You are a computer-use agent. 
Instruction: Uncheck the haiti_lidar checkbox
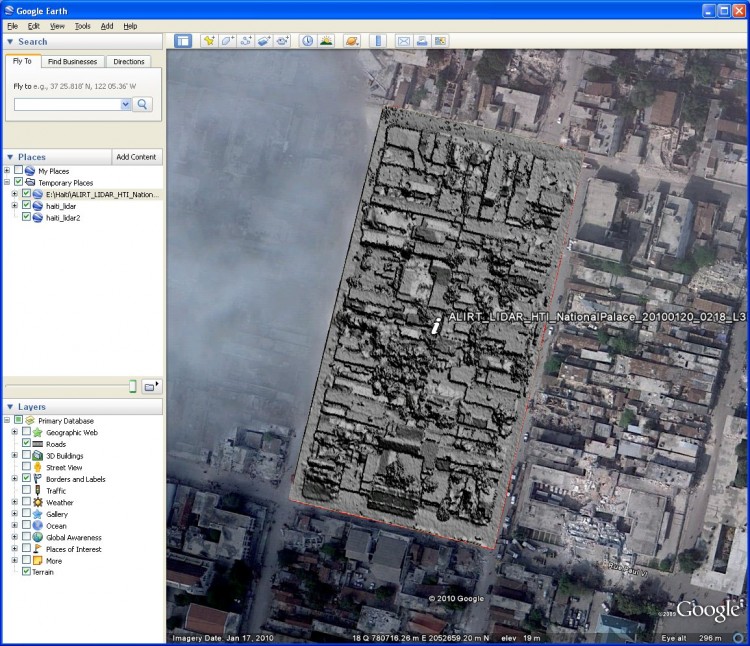[x=26, y=205]
